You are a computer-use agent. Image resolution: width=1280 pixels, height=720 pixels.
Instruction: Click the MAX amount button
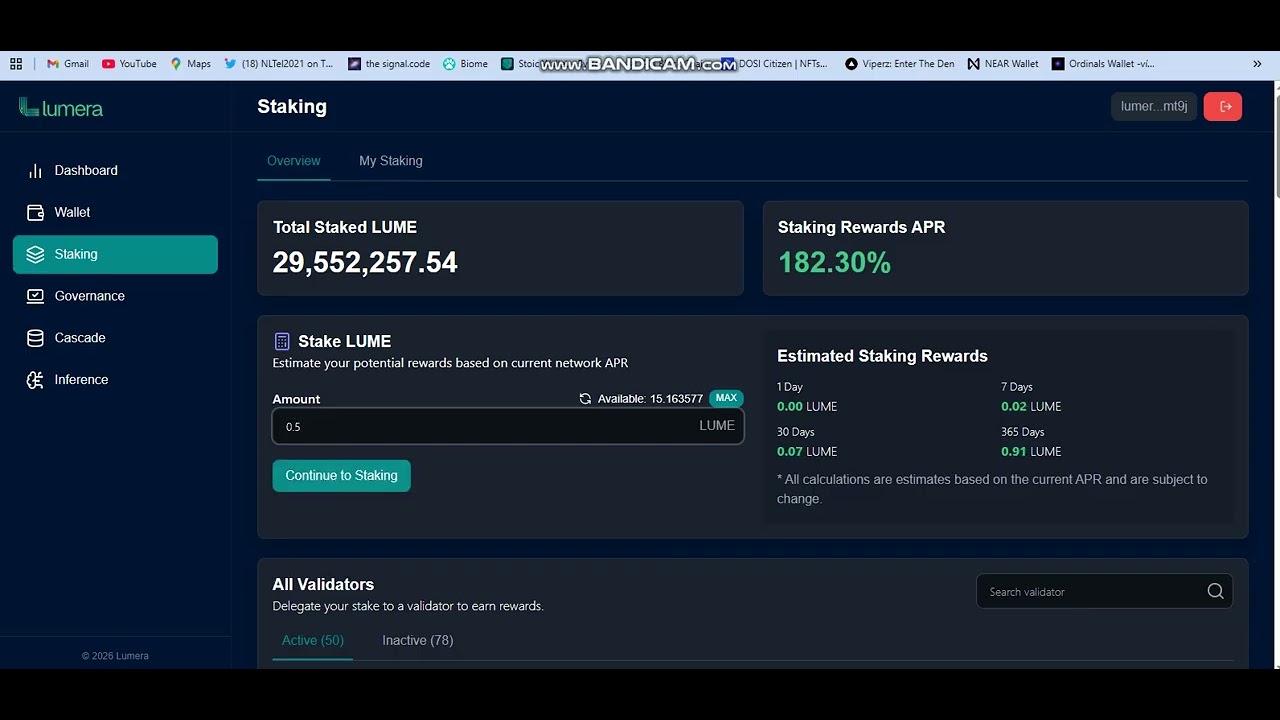(x=726, y=398)
